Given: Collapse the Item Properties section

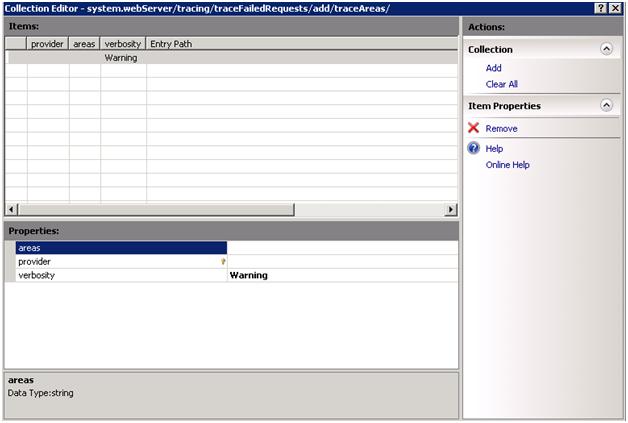Looking at the screenshot, I should (606, 105).
